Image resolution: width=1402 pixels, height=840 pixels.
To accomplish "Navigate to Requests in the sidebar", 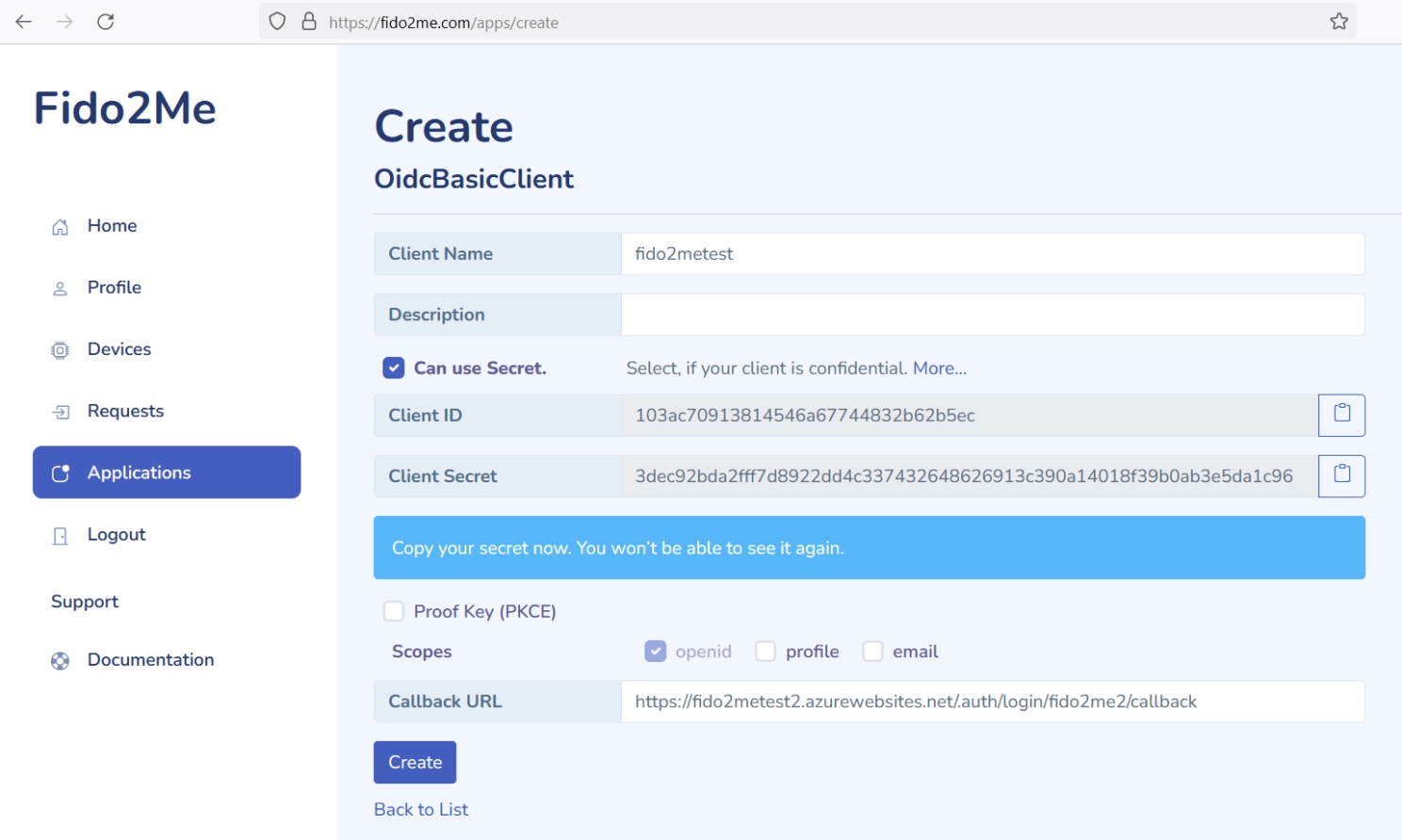I will coord(125,412).
